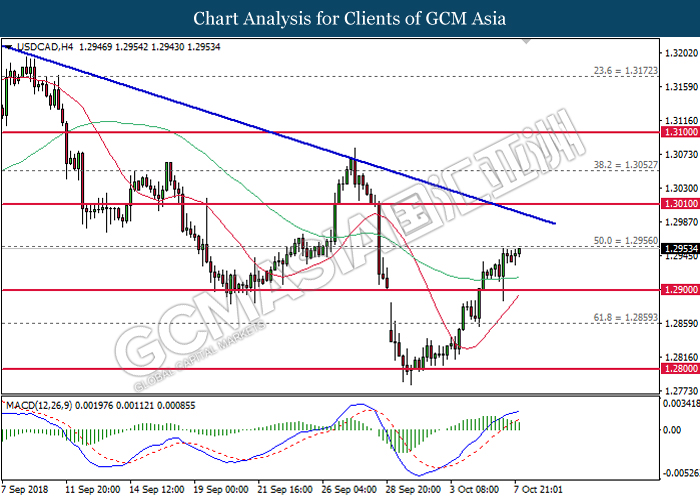This screenshot has width=700, height=500.
Task: Click the USDCAD,H4 symbol label
Action: point(45,47)
